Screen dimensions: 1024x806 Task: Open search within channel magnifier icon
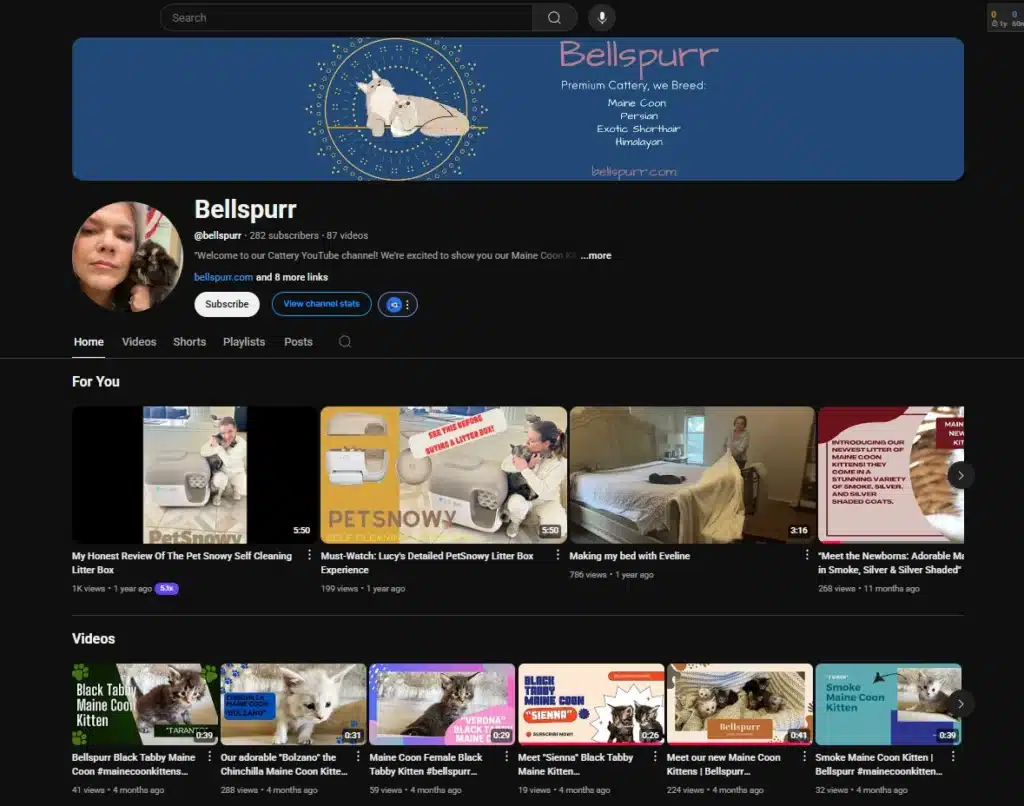(345, 342)
